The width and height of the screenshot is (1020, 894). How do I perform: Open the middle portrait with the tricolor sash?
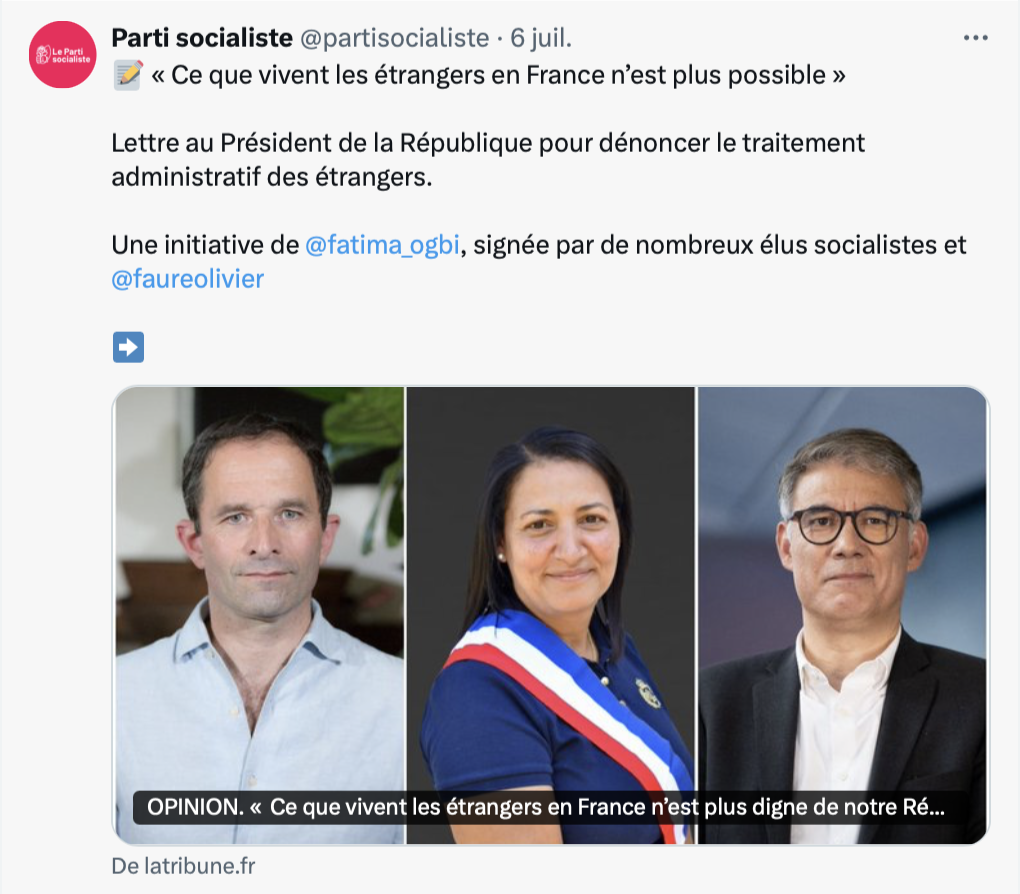coord(550,615)
